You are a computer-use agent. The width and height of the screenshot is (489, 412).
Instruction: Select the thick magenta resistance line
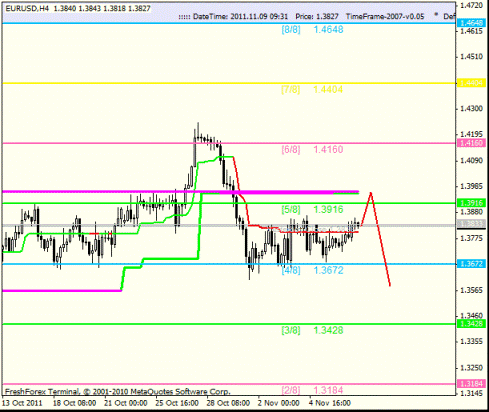pos(180,192)
